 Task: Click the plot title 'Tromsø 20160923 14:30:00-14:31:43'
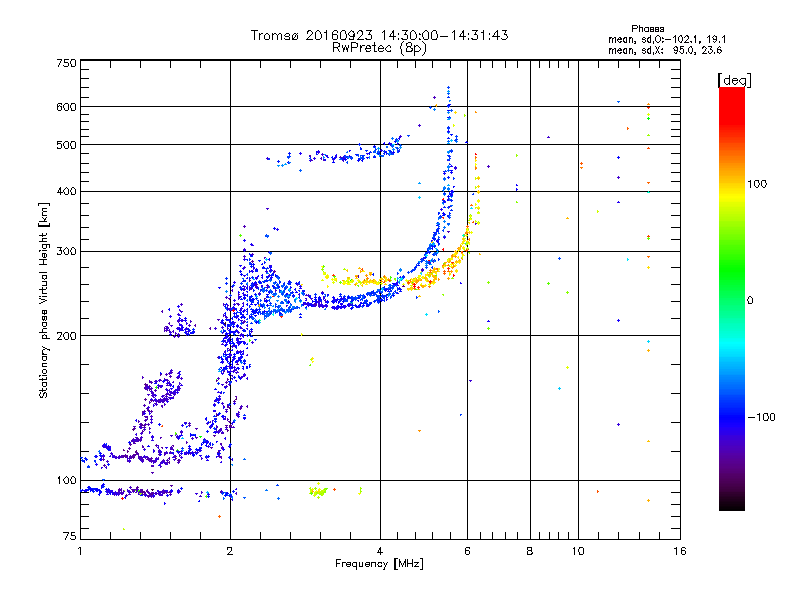click(379, 35)
